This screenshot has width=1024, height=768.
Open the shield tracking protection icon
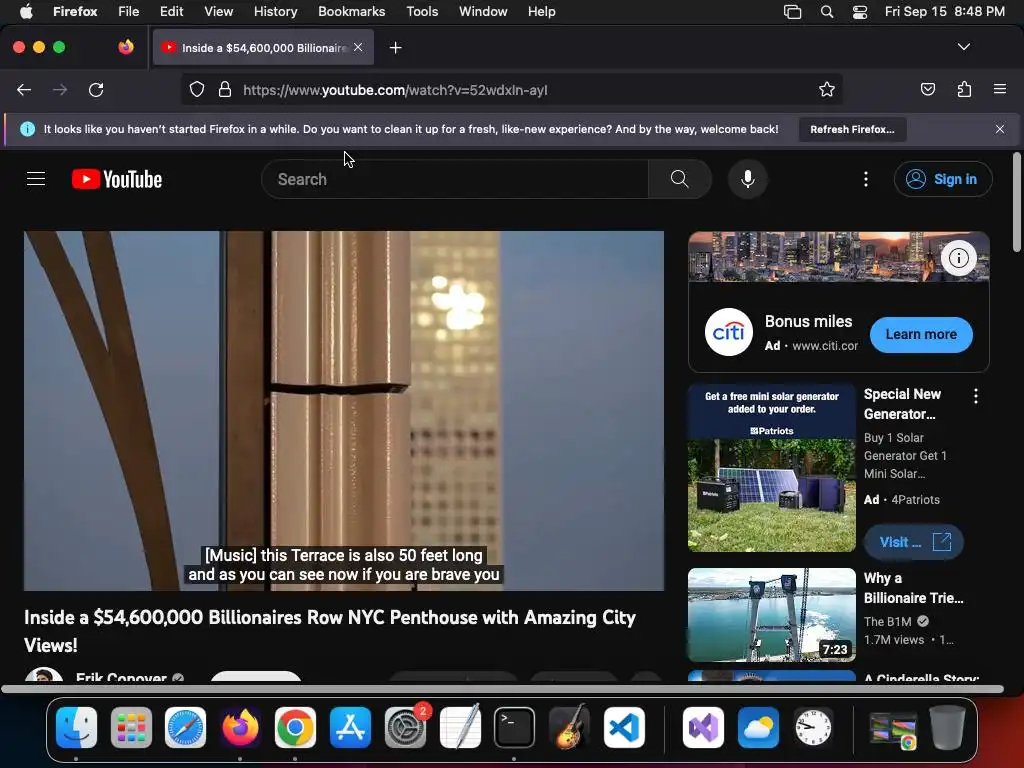[197, 89]
